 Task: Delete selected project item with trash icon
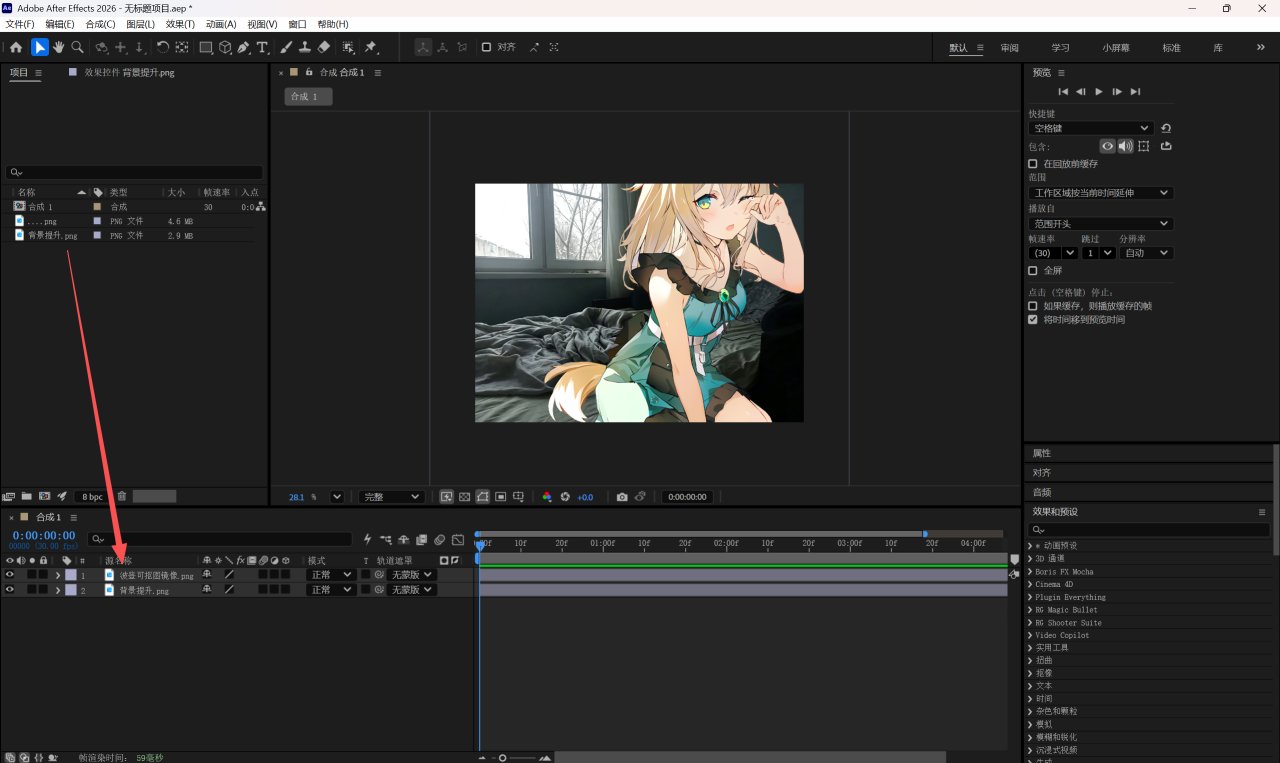click(x=122, y=496)
